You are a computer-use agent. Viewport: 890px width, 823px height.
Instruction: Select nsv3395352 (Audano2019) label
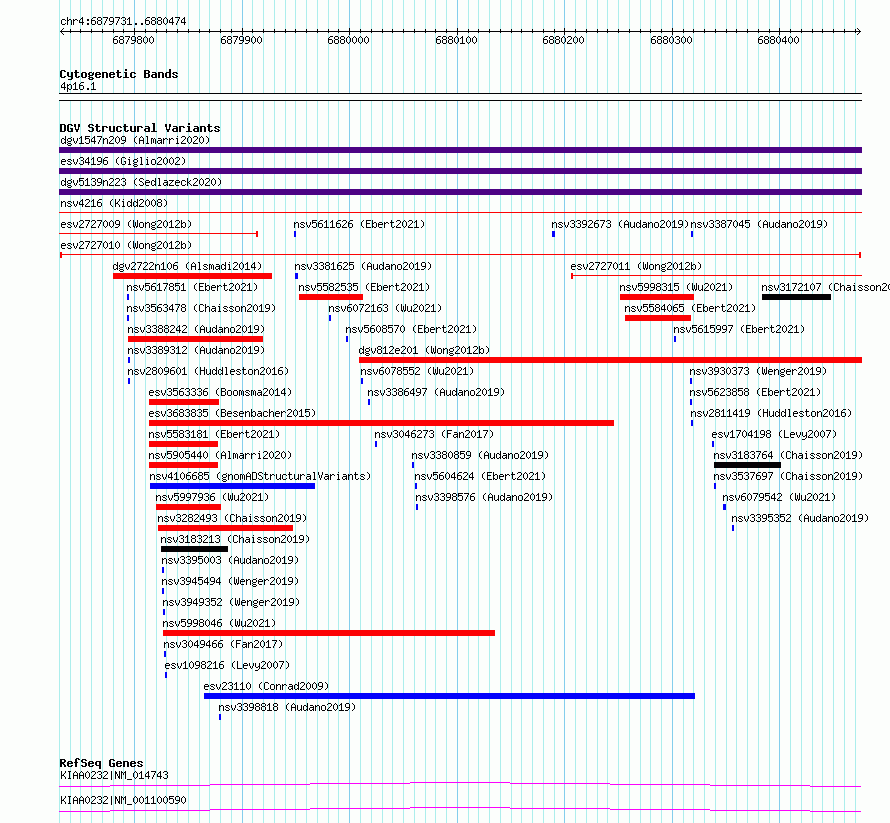tap(800, 518)
